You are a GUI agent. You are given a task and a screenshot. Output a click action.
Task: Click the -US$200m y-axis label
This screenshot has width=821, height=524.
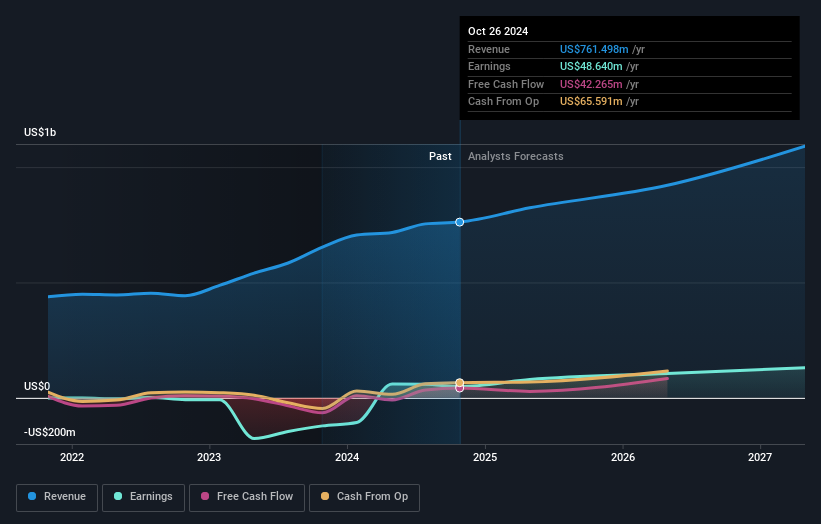coord(49,432)
